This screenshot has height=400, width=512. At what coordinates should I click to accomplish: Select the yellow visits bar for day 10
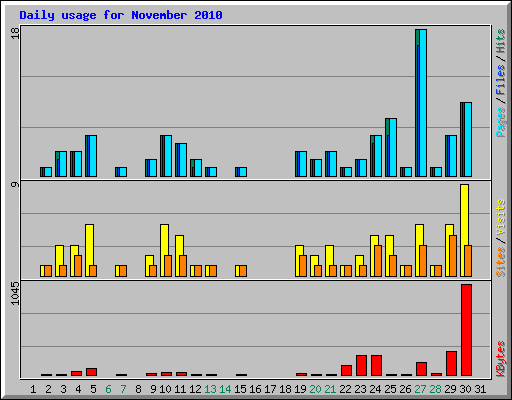point(164,250)
